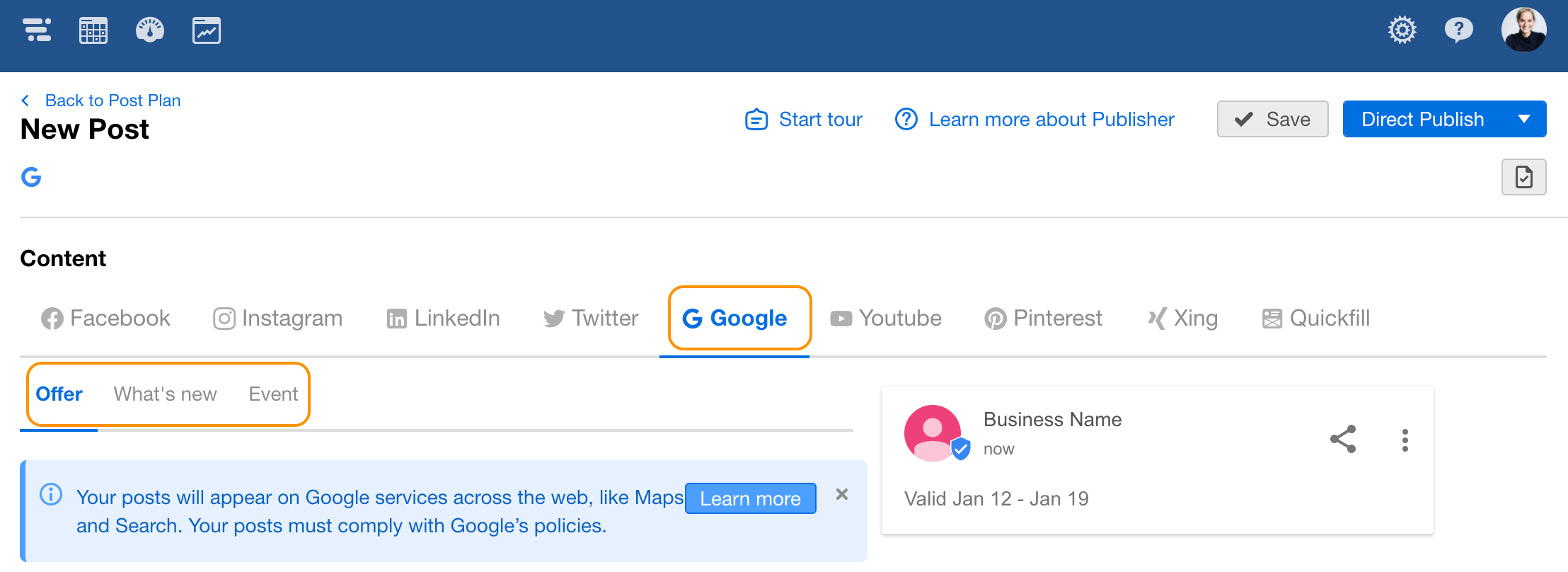Image resolution: width=1568 pixels, height=572 pixels.
Task: Click the share icon in preview card
Action: pos(1343,439)
